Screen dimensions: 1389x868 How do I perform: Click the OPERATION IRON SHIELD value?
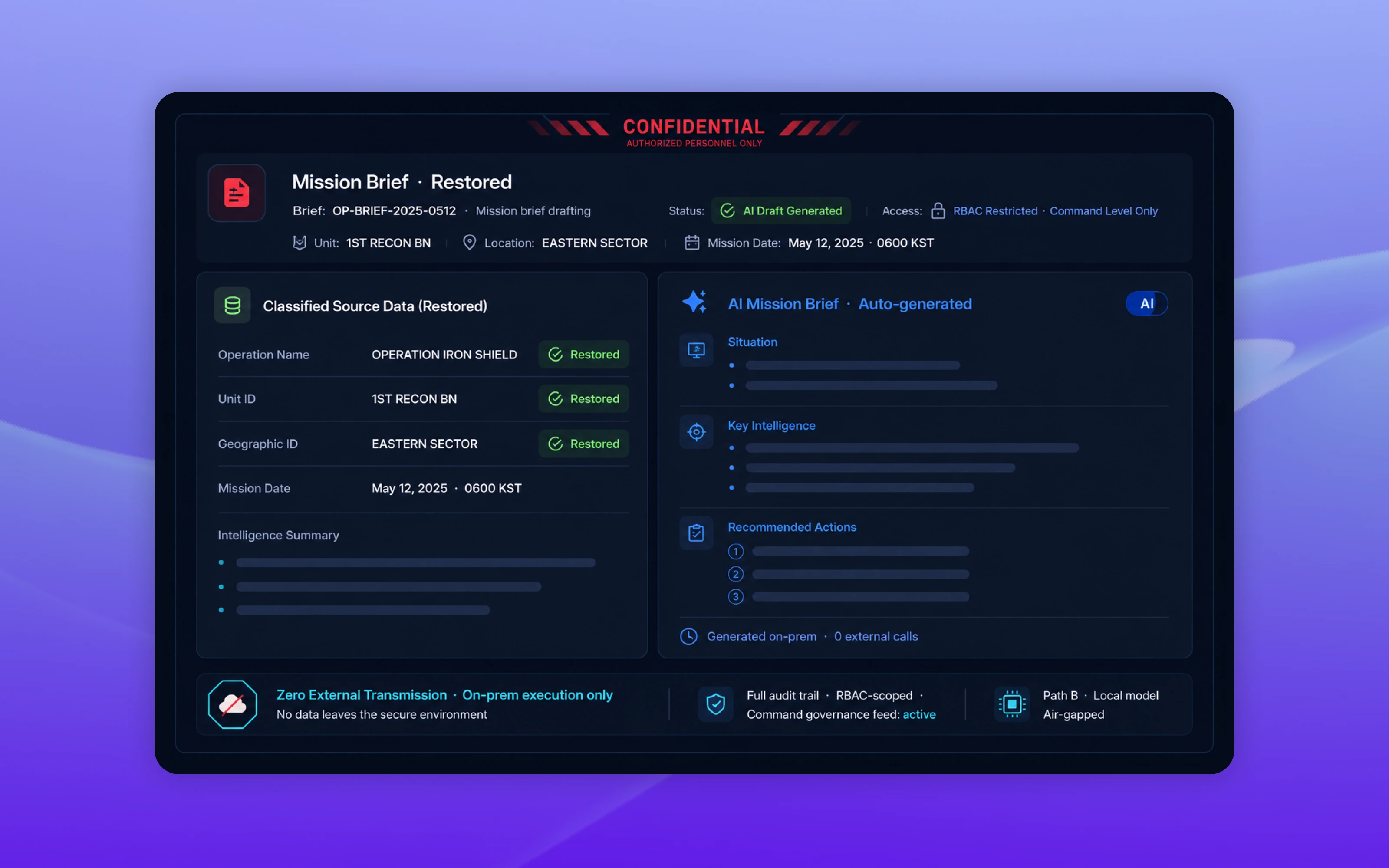[x=444, y=355]
